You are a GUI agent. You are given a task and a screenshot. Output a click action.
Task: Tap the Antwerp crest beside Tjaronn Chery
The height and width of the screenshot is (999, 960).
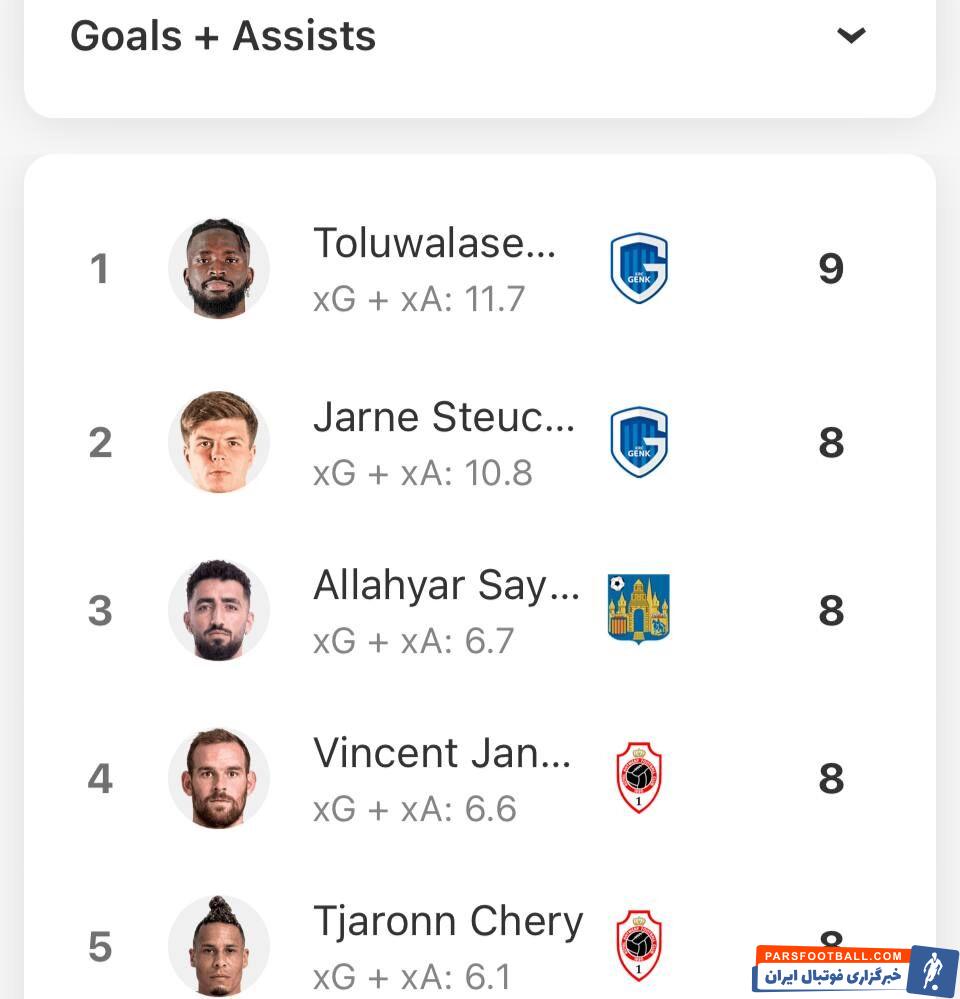pos(639,945)
